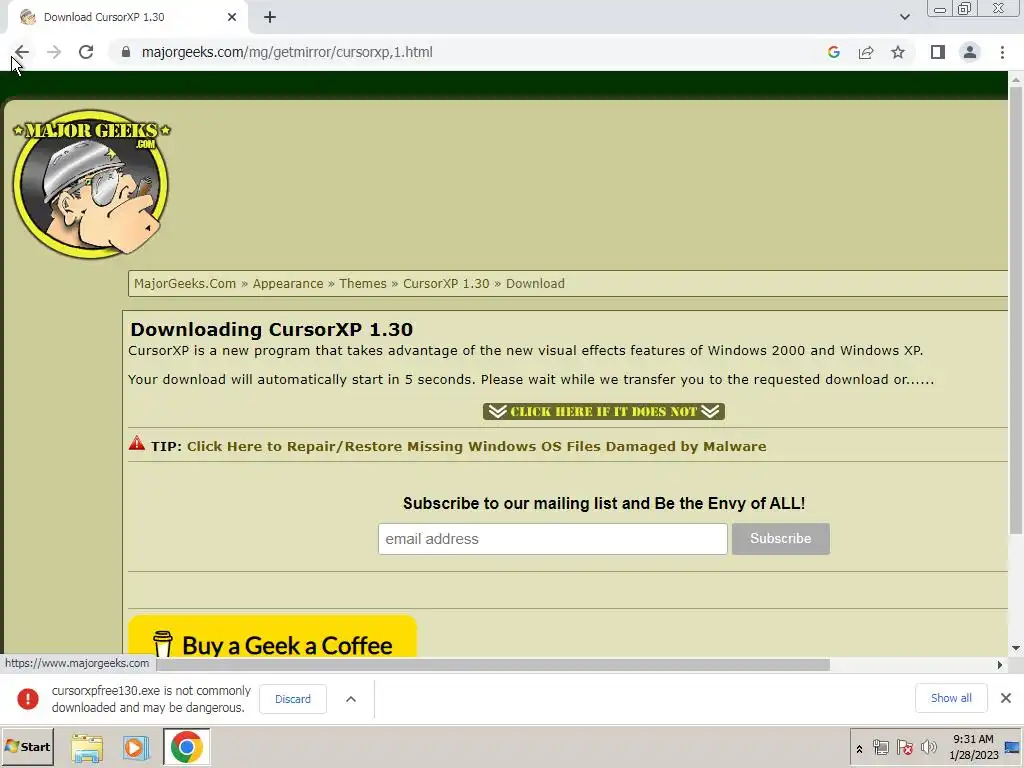
Task: Click the volume speaker tray icon
Action: [929, 747]
